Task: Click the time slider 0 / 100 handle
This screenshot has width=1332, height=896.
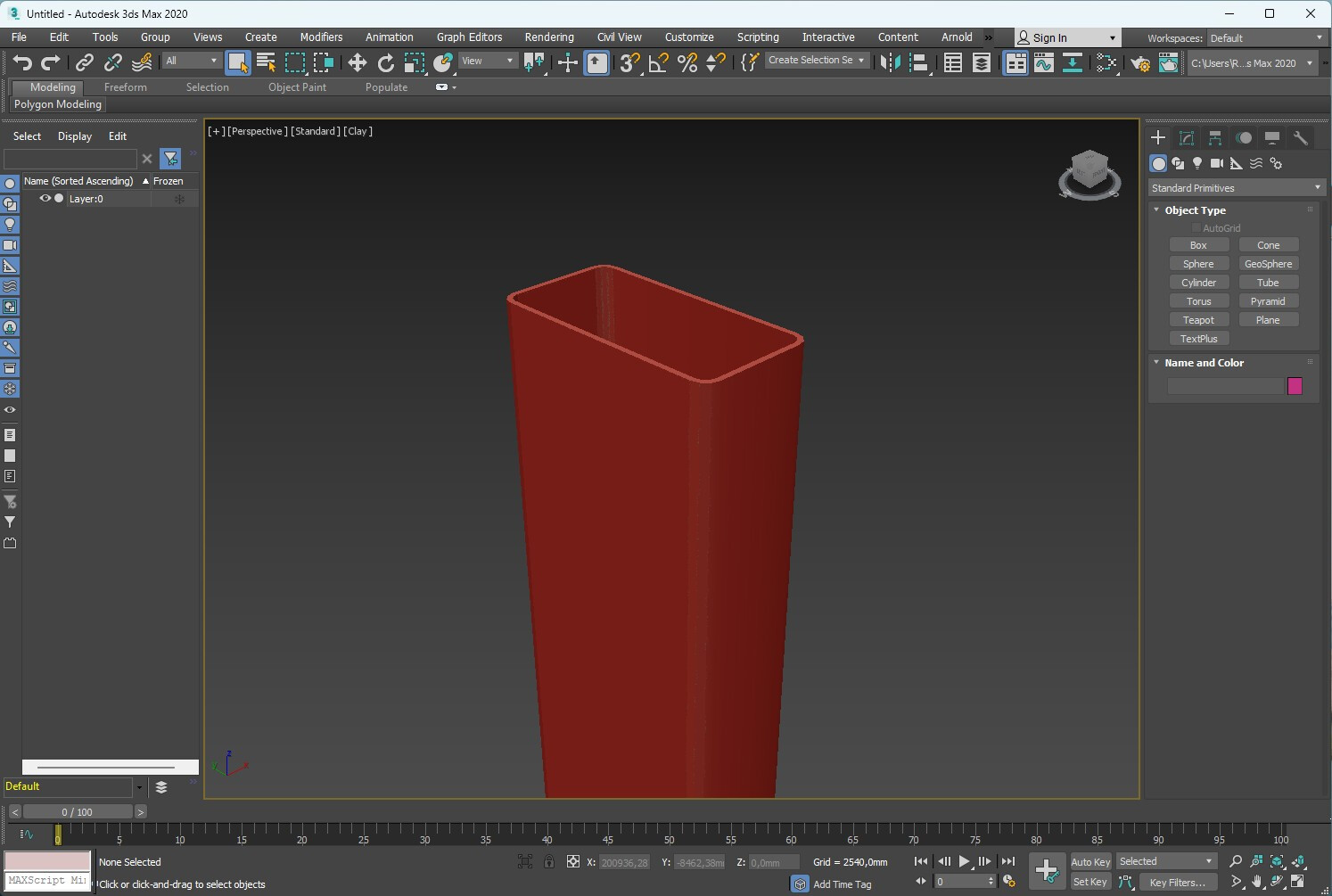Action: [x=78, y=812]
